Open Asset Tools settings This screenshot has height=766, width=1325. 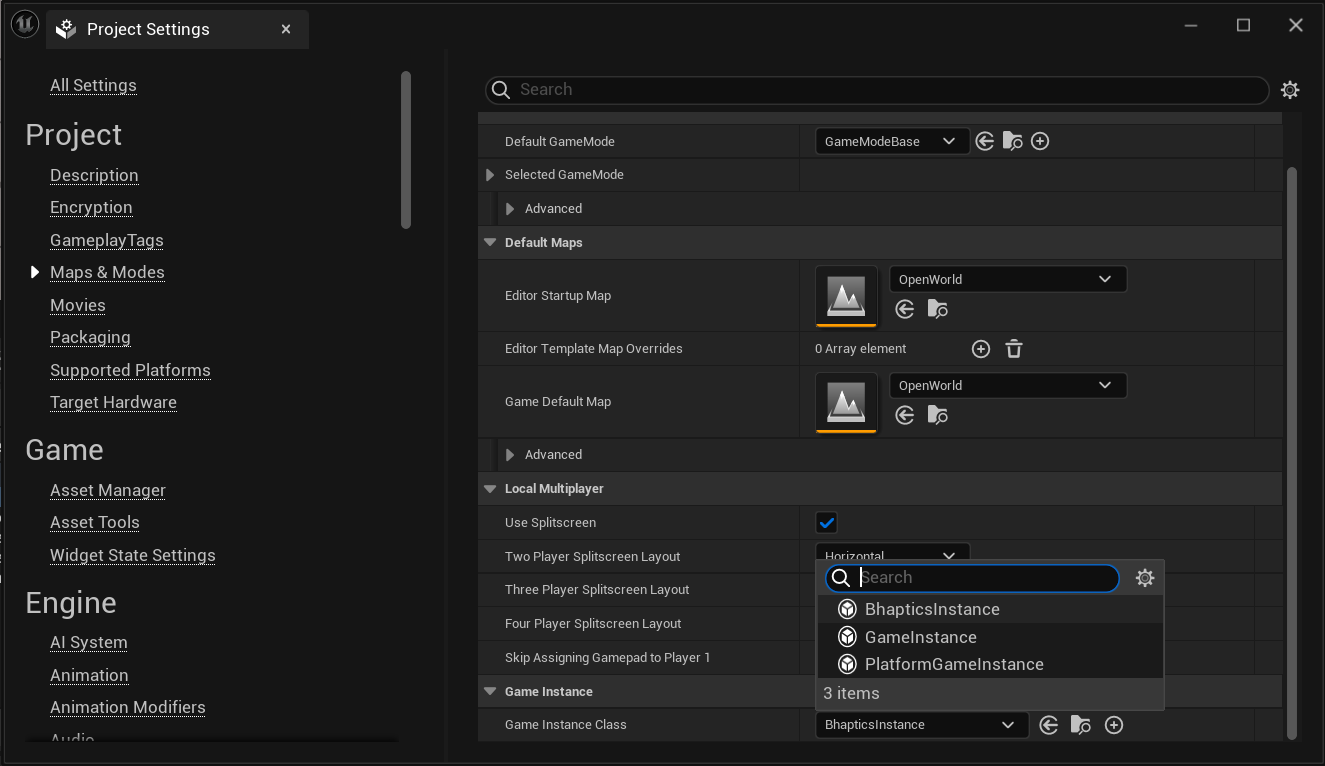click(x=95, y=522)
